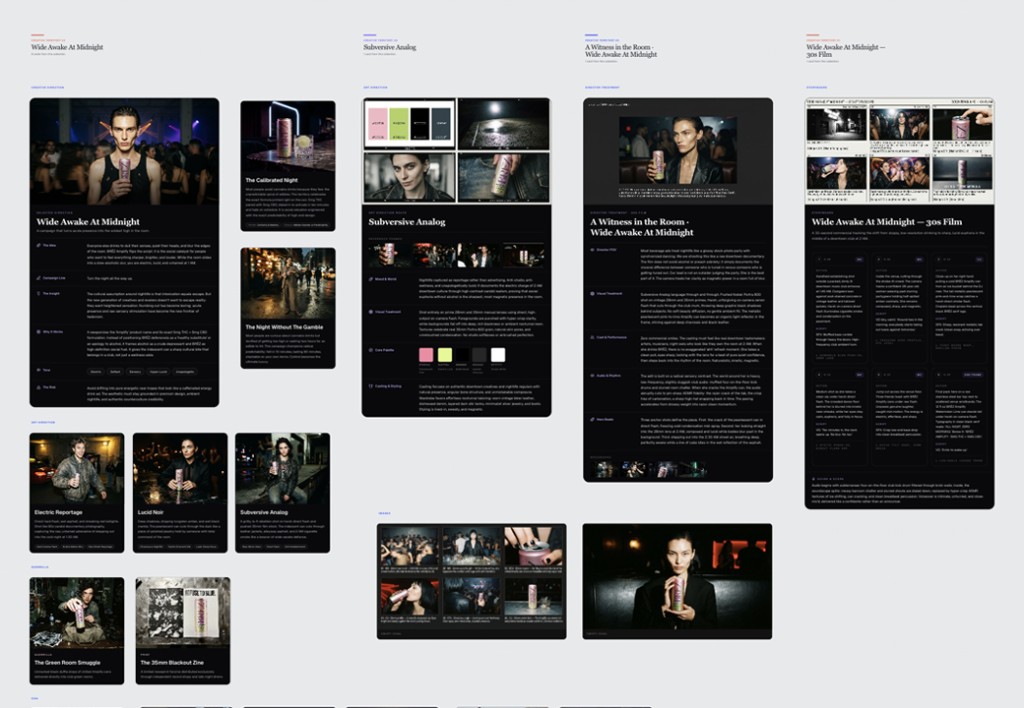Click the Audio & Rhythm icon

click(592, 376)
